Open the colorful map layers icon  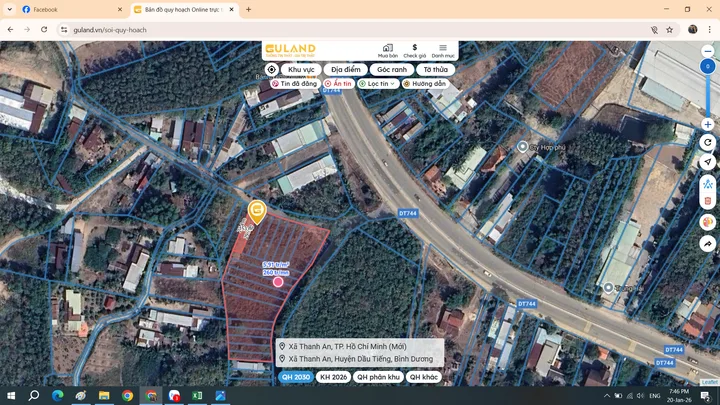[708, 222]
